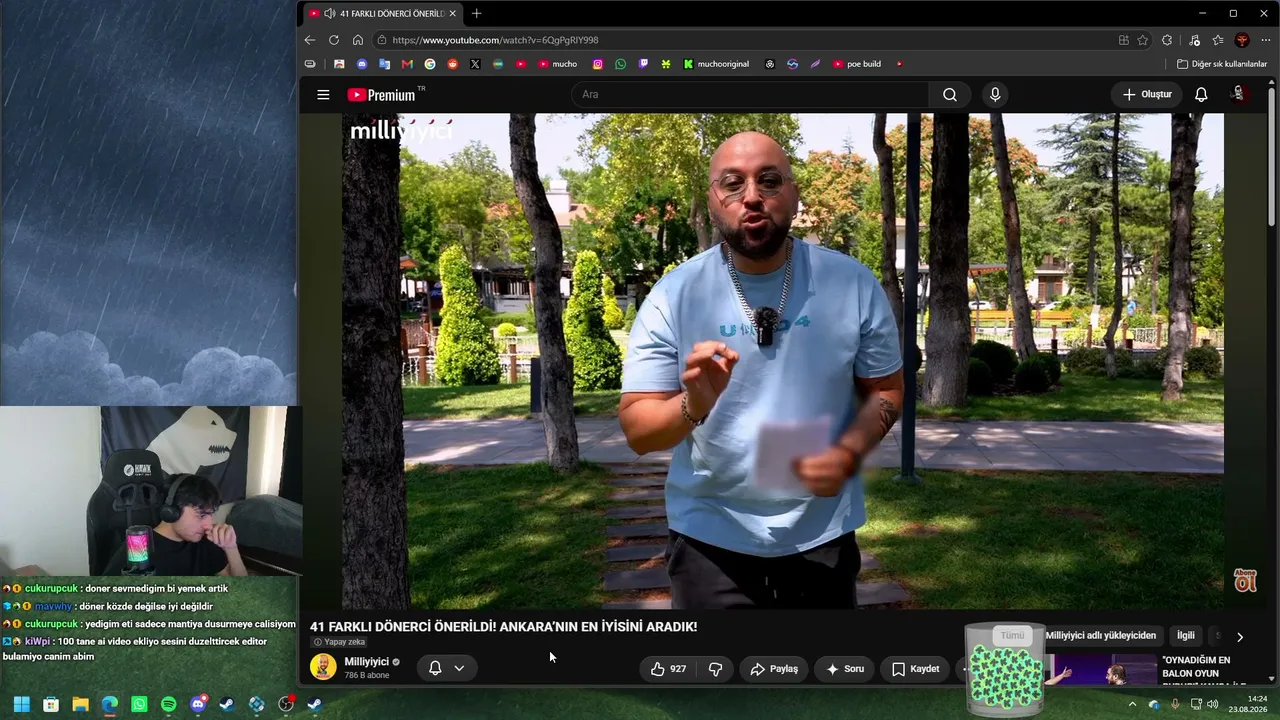This screenshot has width=1280, height=720.
Task: Open File Explorer from taskbar
Action: click(80, 704)
